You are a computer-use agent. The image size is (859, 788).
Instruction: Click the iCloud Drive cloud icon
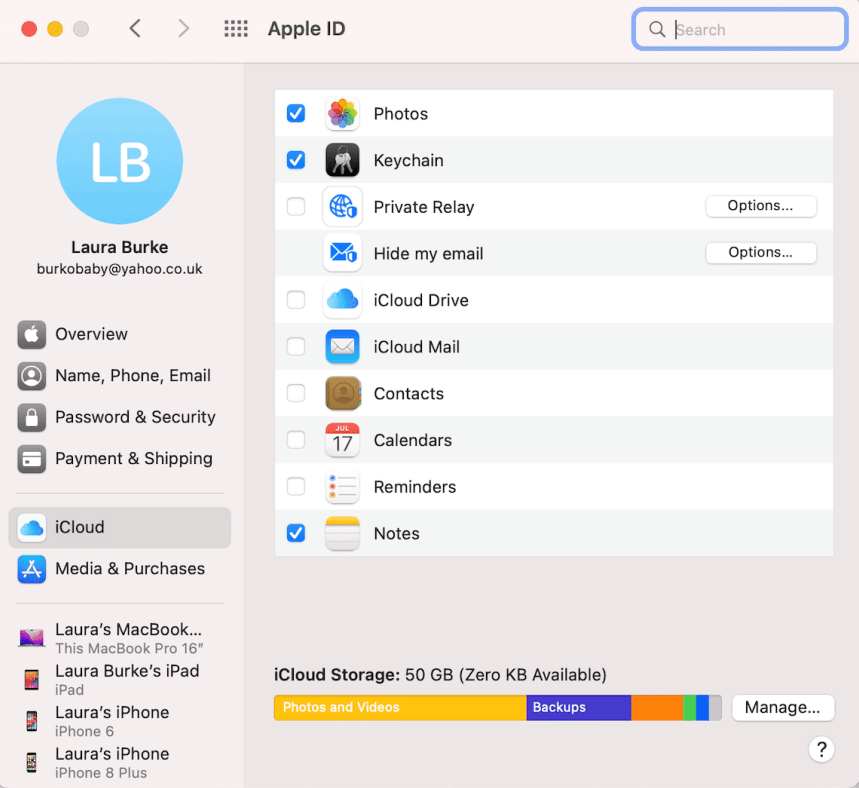point(342,300)
